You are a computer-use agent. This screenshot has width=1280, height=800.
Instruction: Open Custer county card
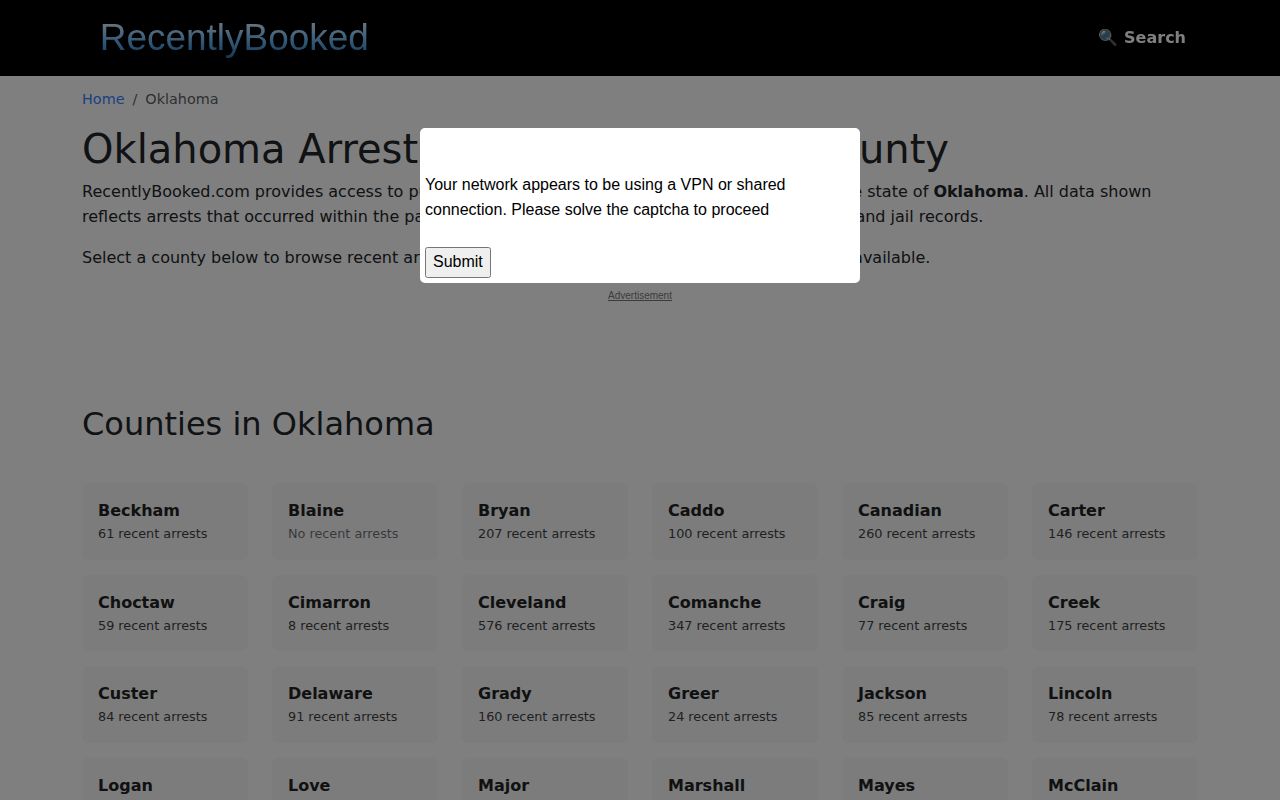point(165,704)
